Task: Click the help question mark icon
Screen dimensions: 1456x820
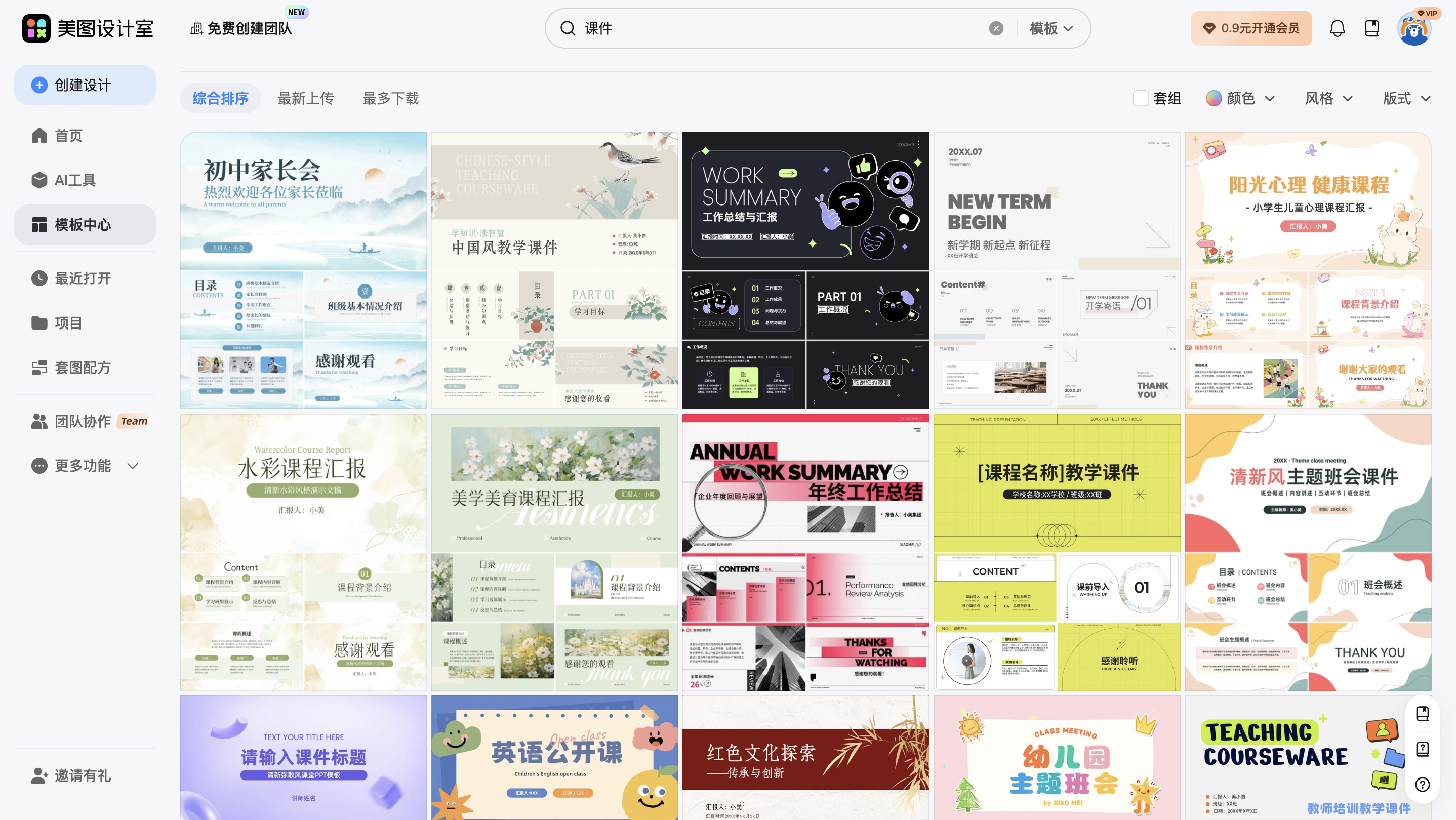Action: 1422,785
